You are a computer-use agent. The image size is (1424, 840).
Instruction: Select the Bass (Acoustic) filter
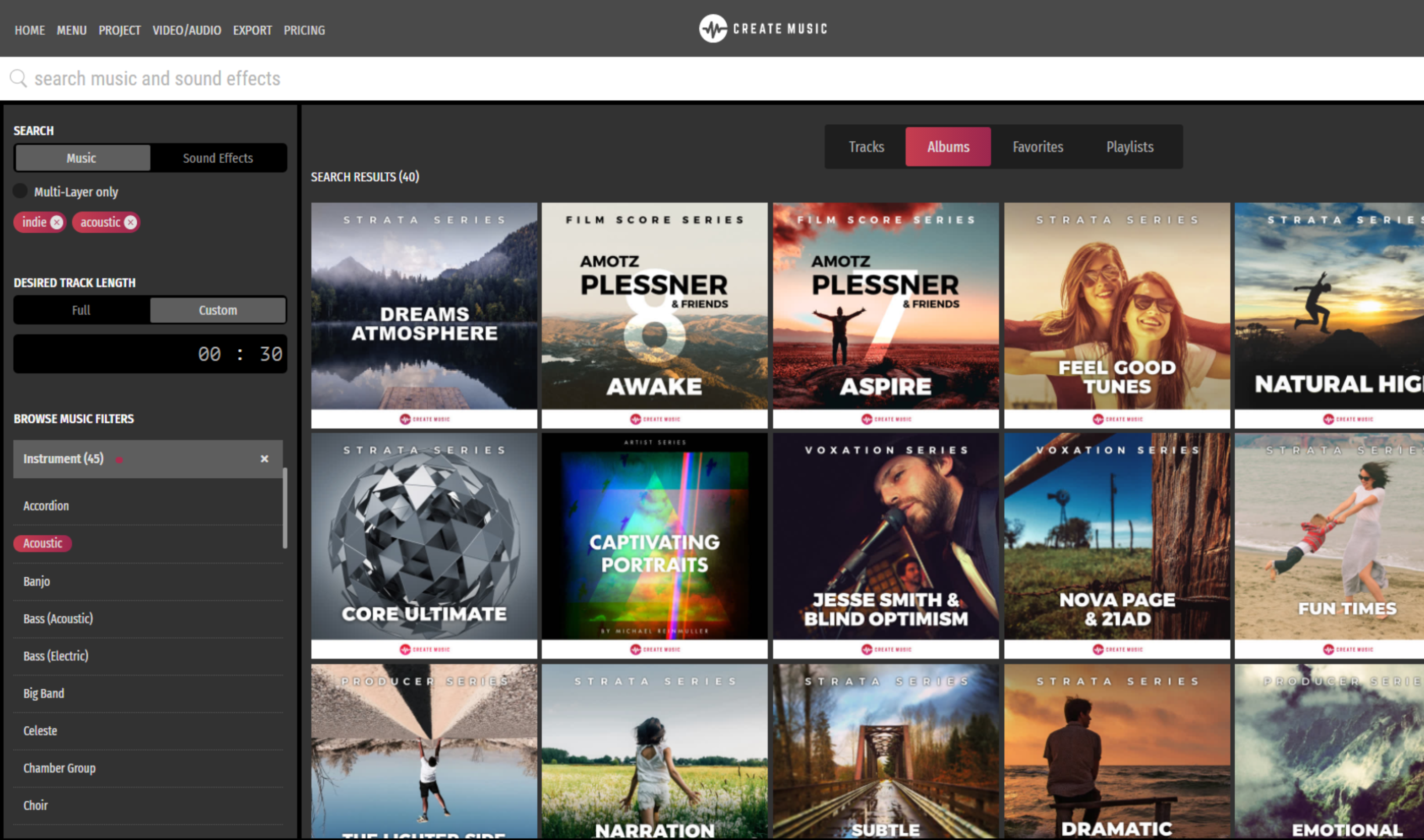click(148, 619)
